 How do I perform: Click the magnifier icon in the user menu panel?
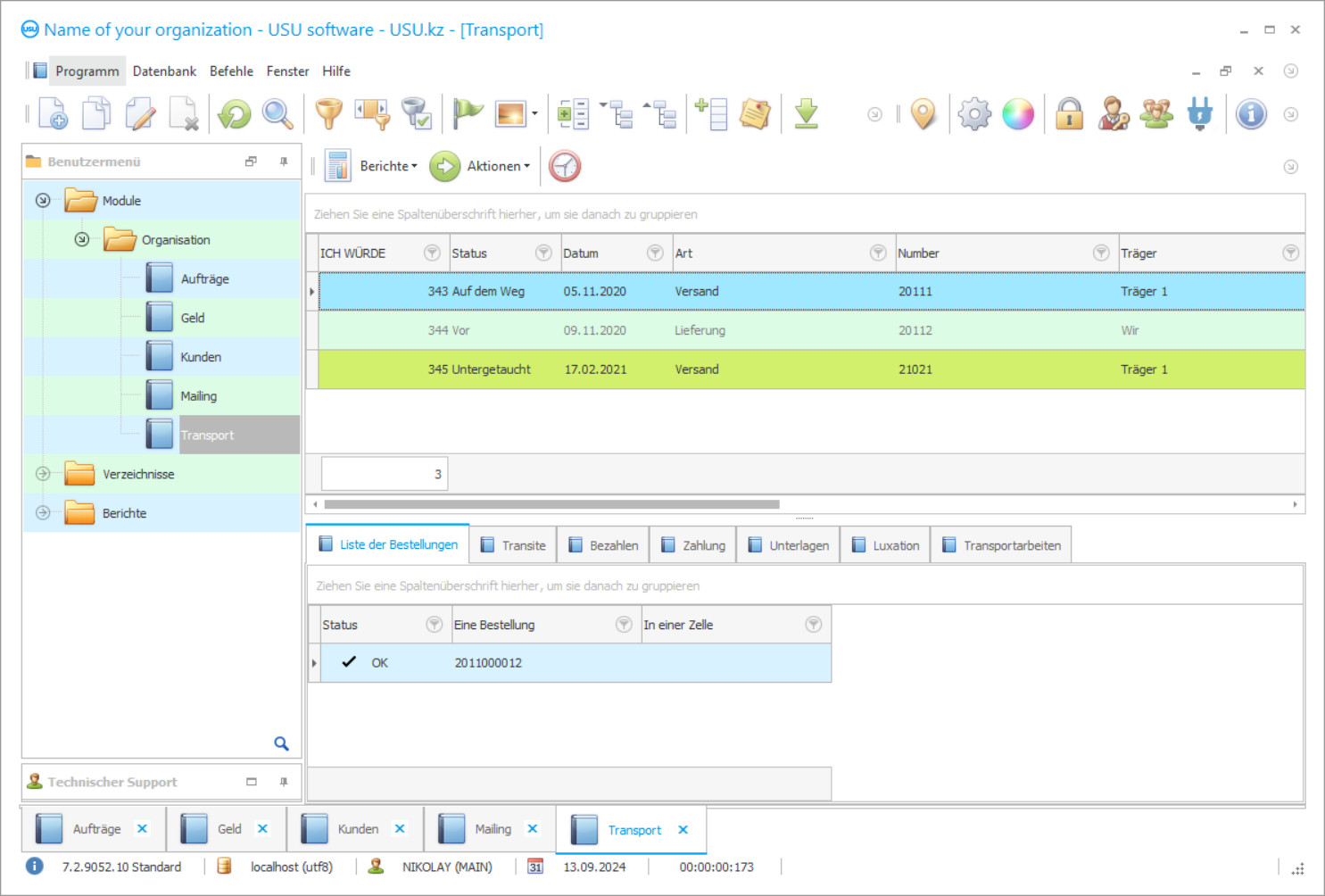pyautogui.click(x=281, y=743)
